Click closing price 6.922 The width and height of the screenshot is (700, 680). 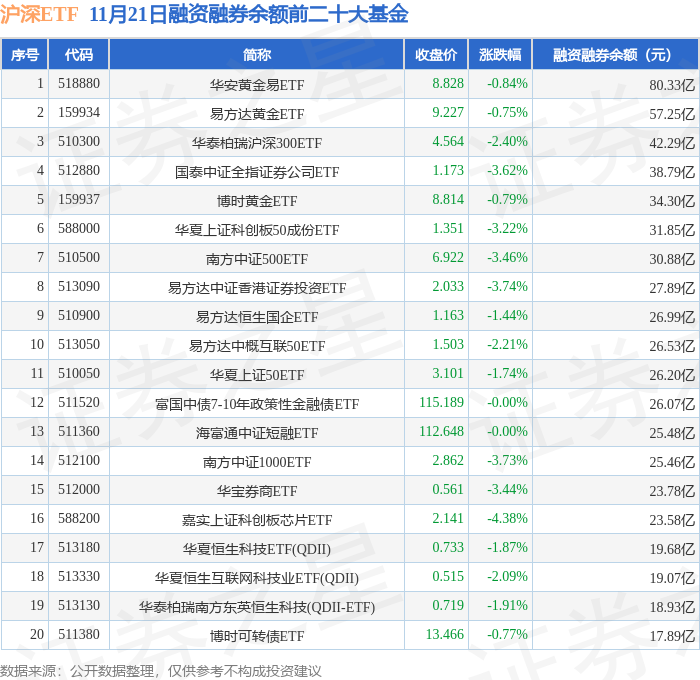[448, 258]
